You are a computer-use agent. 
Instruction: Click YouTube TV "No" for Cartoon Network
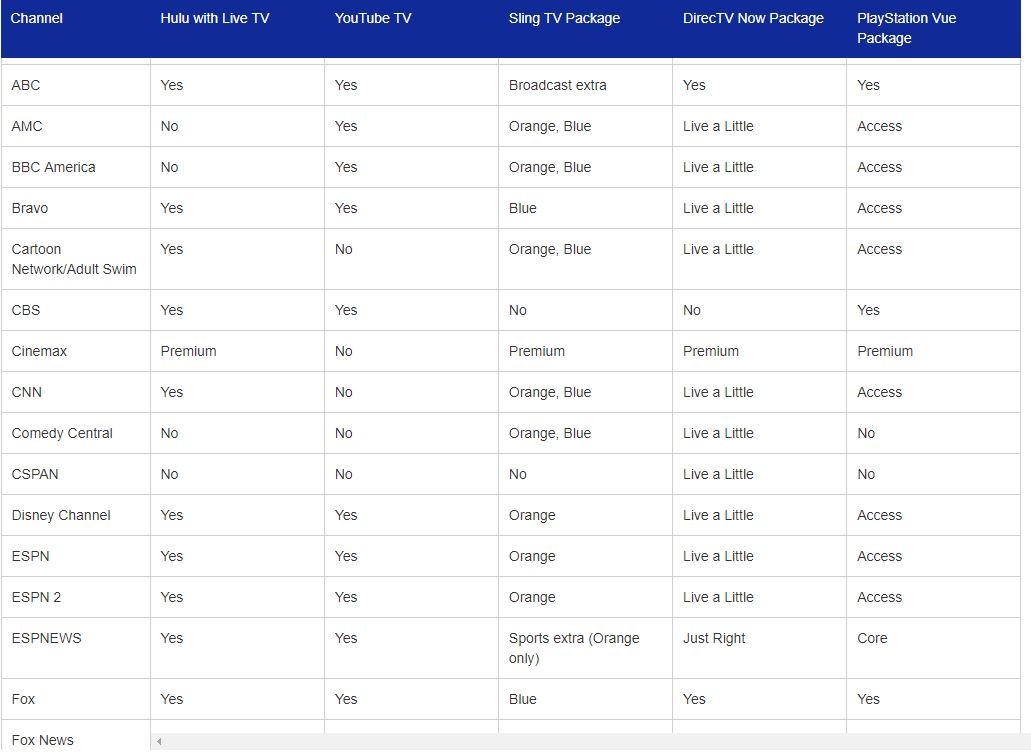click(x=344, y=249)
